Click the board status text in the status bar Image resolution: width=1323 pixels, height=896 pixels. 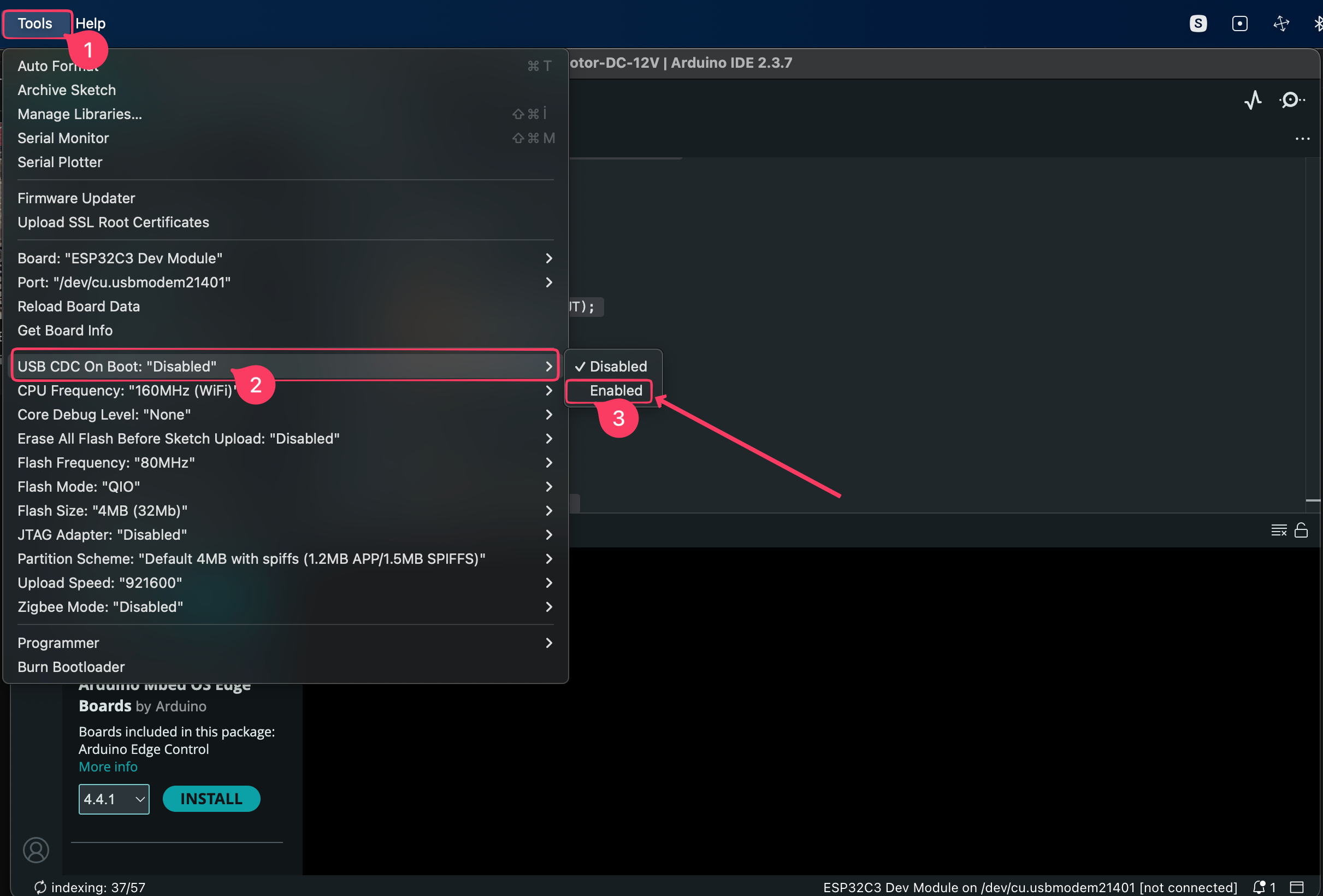1029,887
